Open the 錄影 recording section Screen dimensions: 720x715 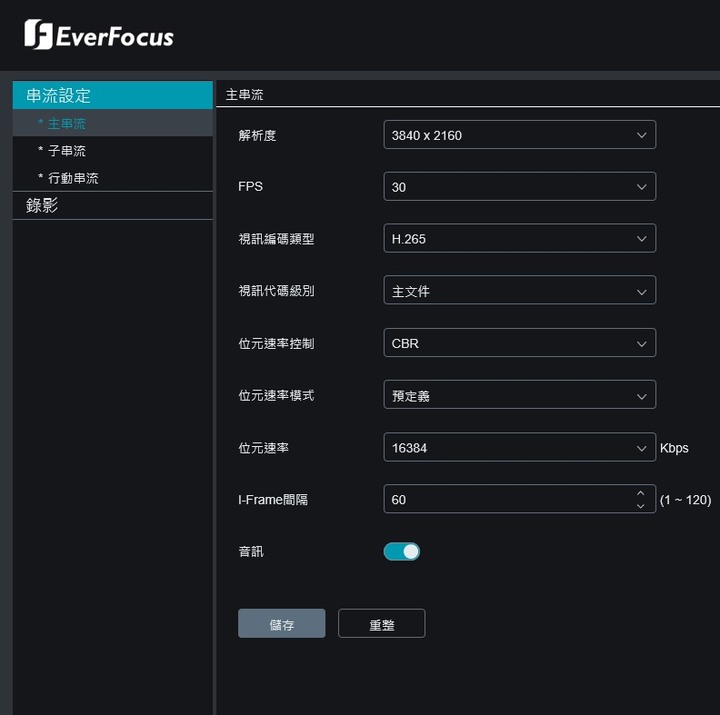click(x=112, y=206)
